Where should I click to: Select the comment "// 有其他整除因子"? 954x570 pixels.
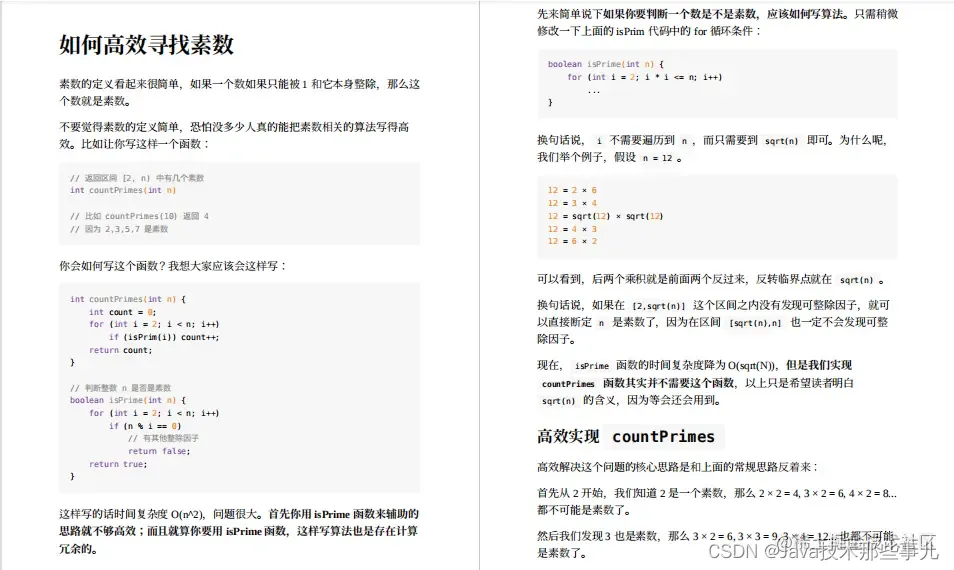click(x=163, y=438)
